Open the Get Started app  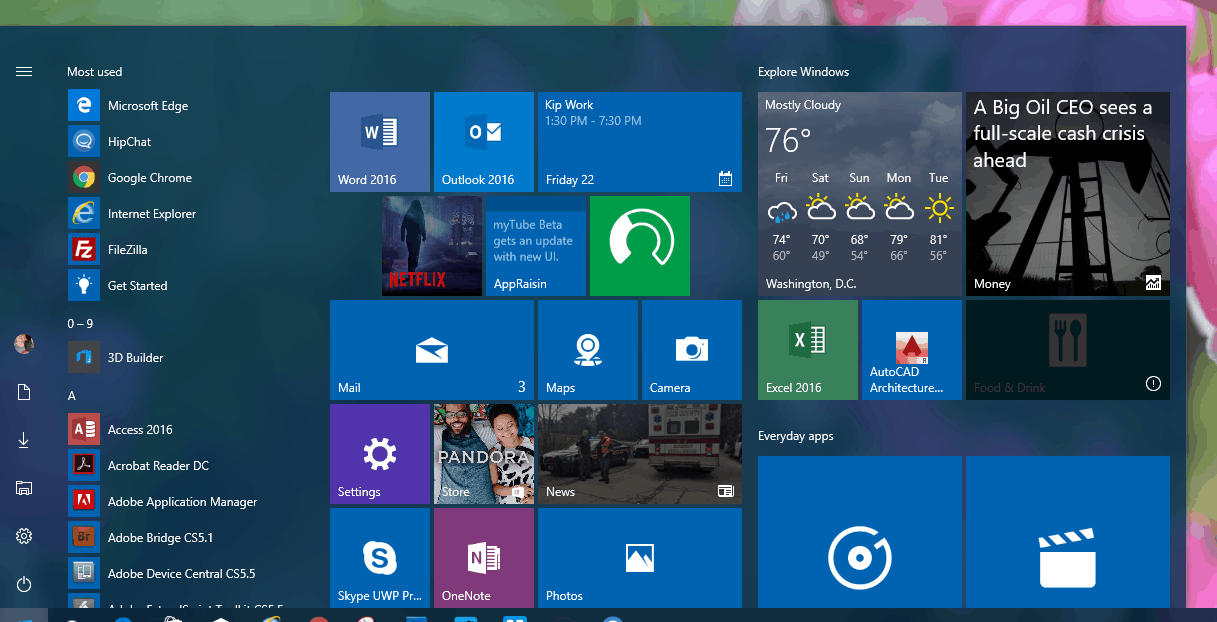coord(190,286)
